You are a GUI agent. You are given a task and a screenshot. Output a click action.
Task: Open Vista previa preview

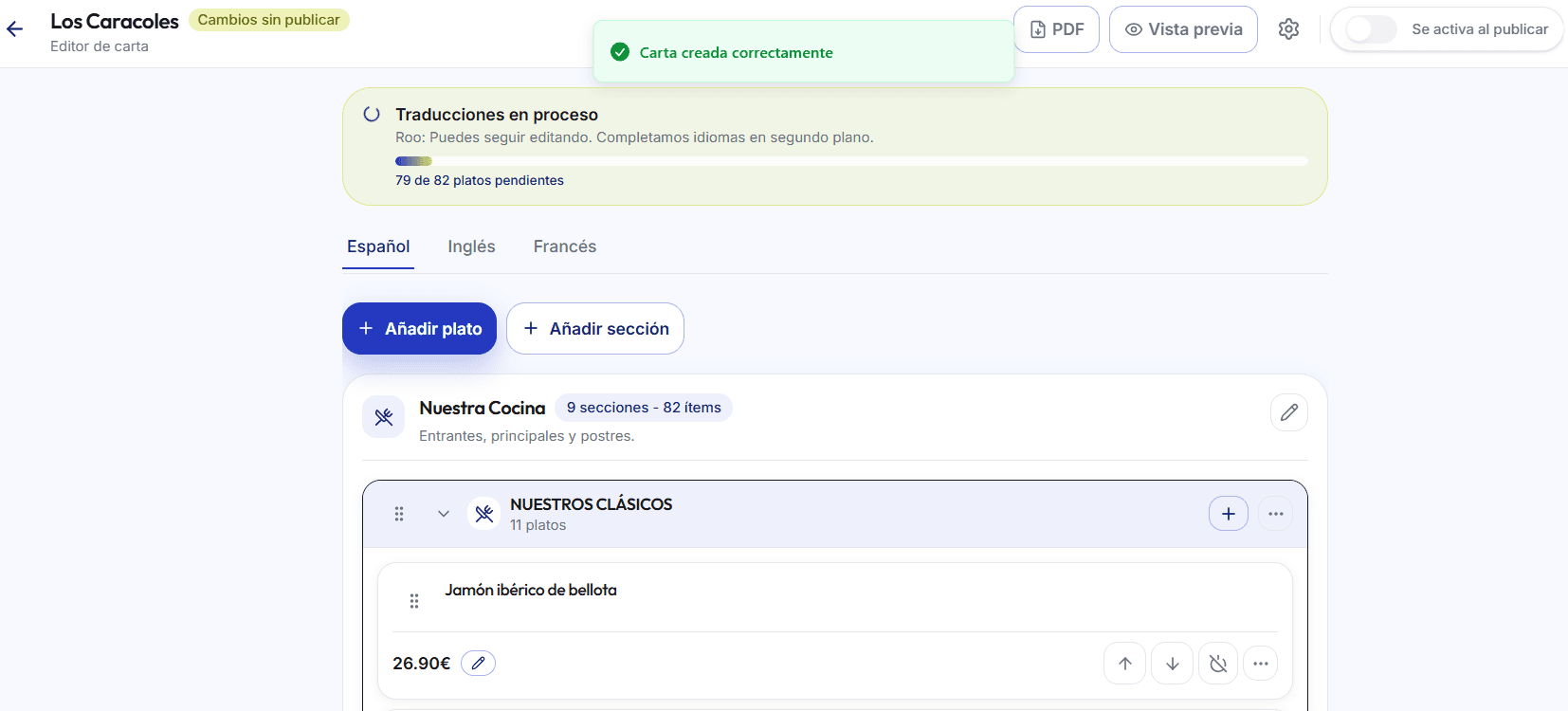pos(1183,29)
